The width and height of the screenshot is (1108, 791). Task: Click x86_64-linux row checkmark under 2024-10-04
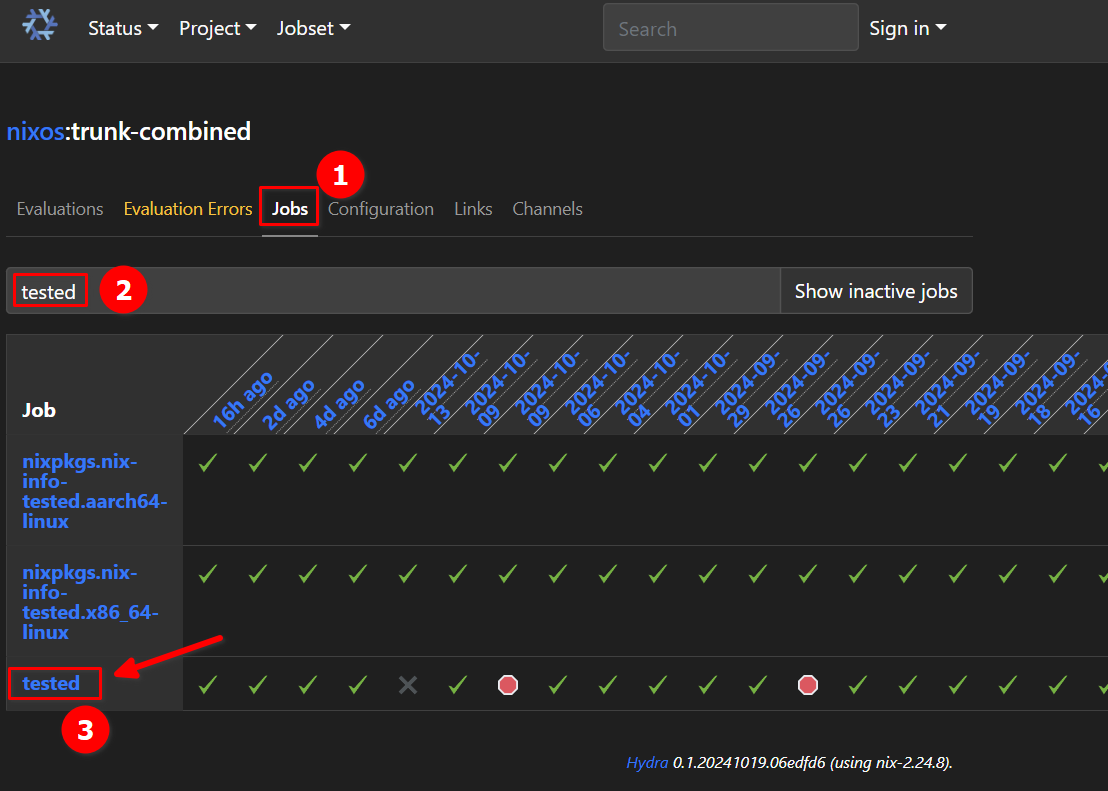[608, 574]
